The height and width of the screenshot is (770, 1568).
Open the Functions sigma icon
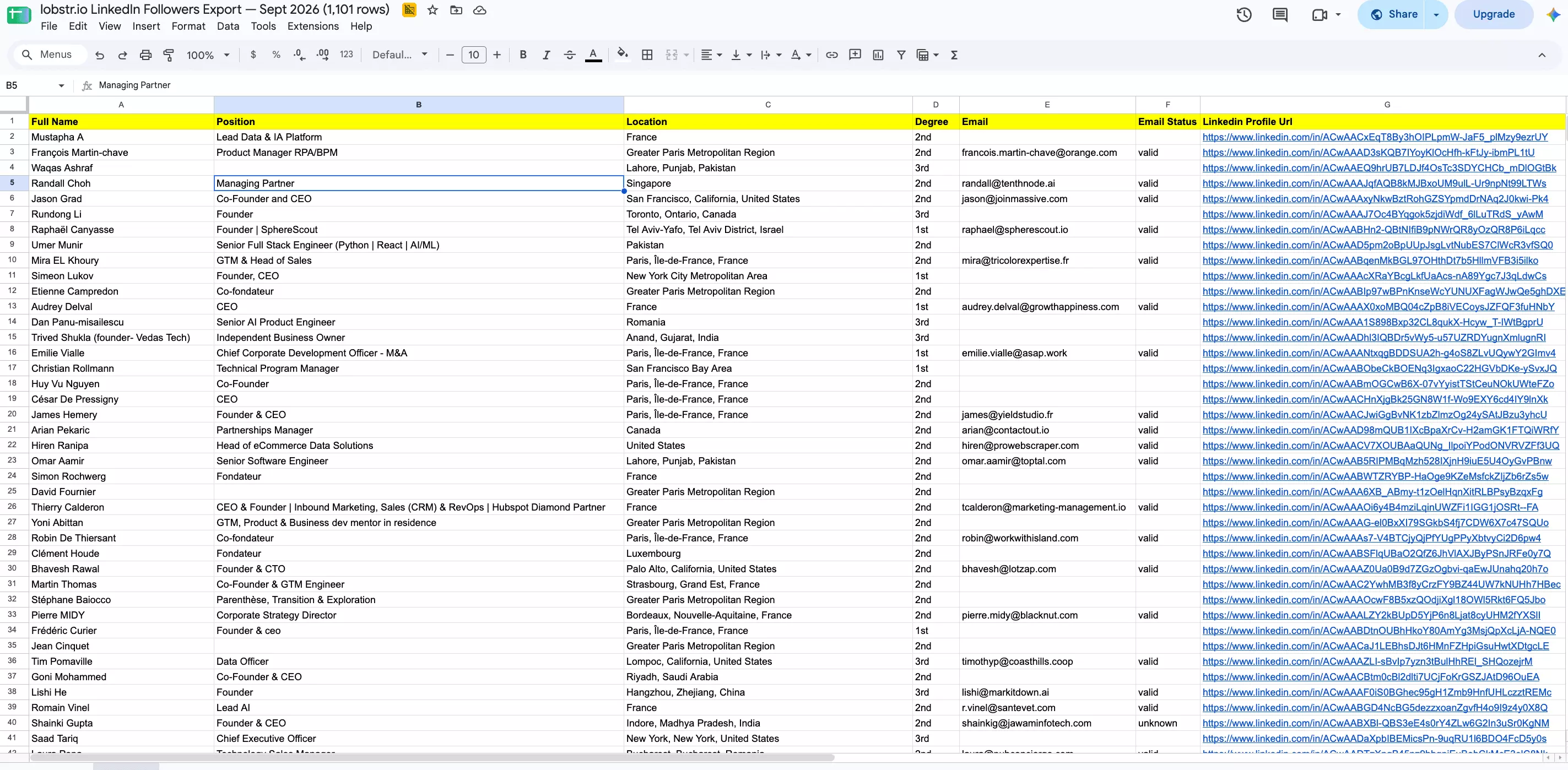click(954, 55)
